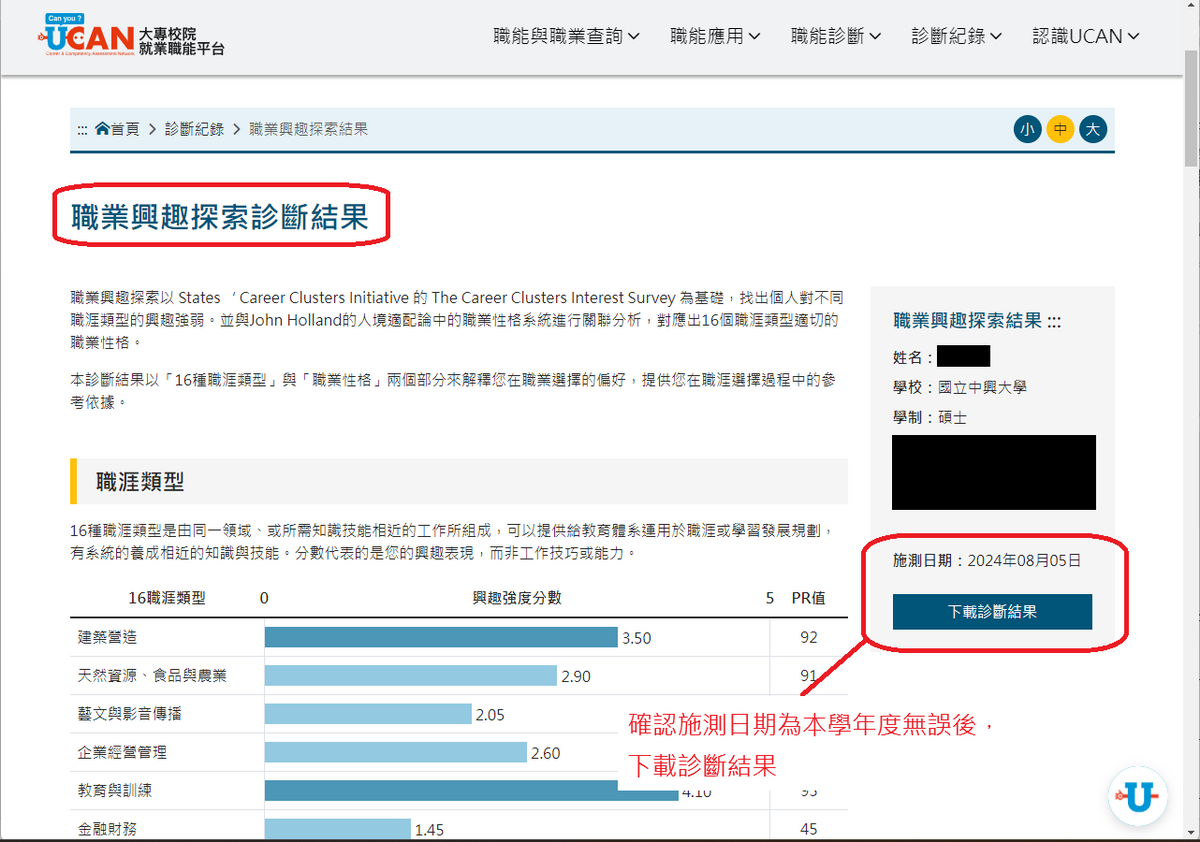Expand the 職能診斷 menu
Viewport: 1200px width, 842px height.
click(x=836, y=36)
